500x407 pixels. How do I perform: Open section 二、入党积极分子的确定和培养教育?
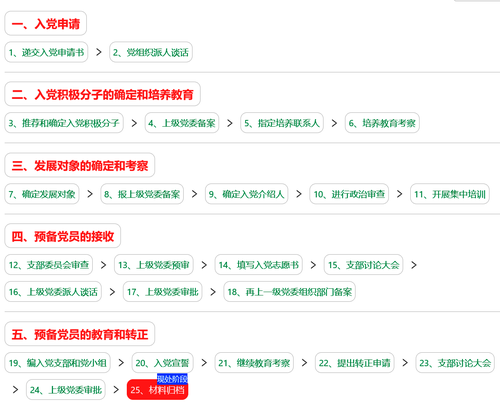click(102, 94)
